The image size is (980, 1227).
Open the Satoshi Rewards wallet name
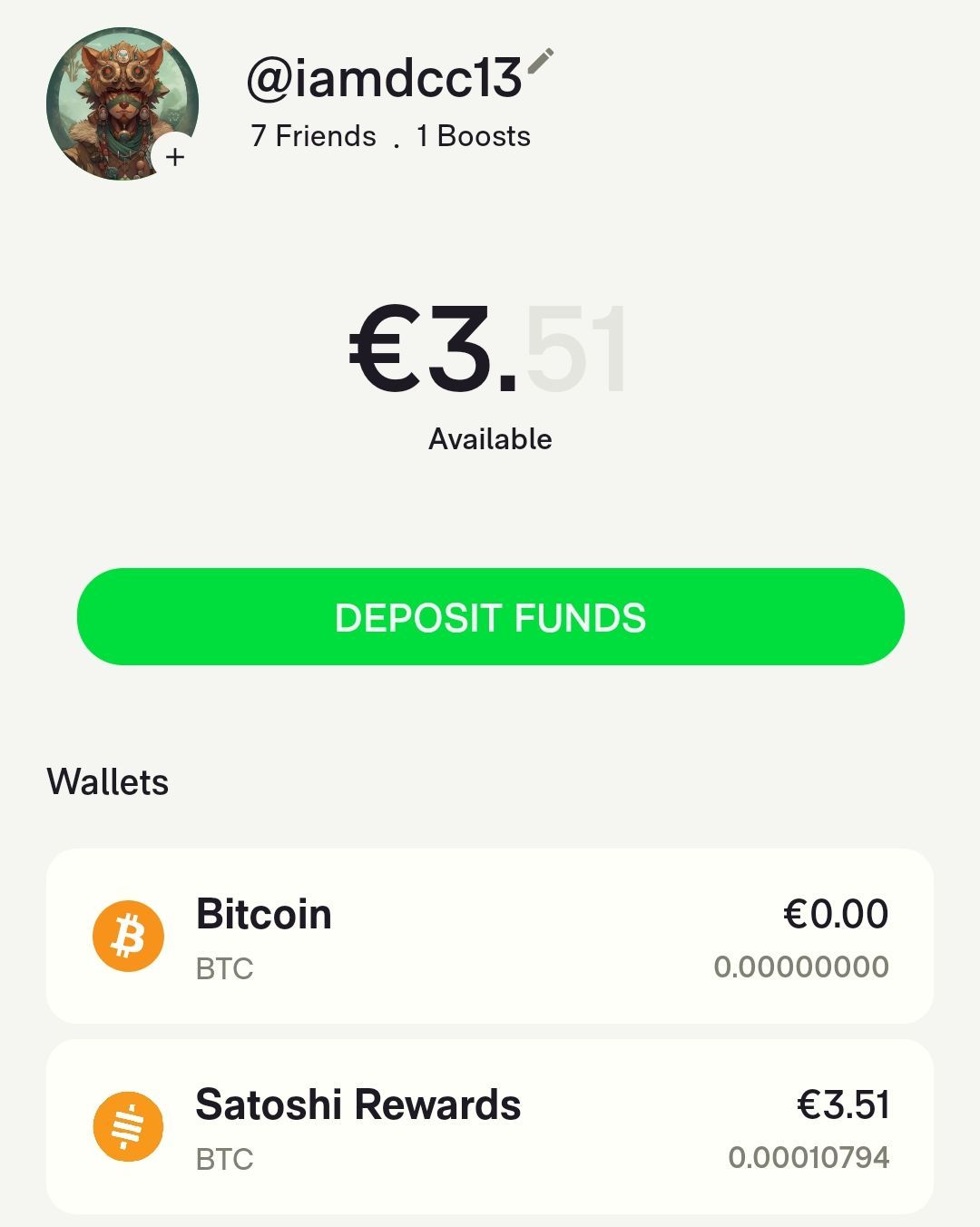click(358, 1104)
